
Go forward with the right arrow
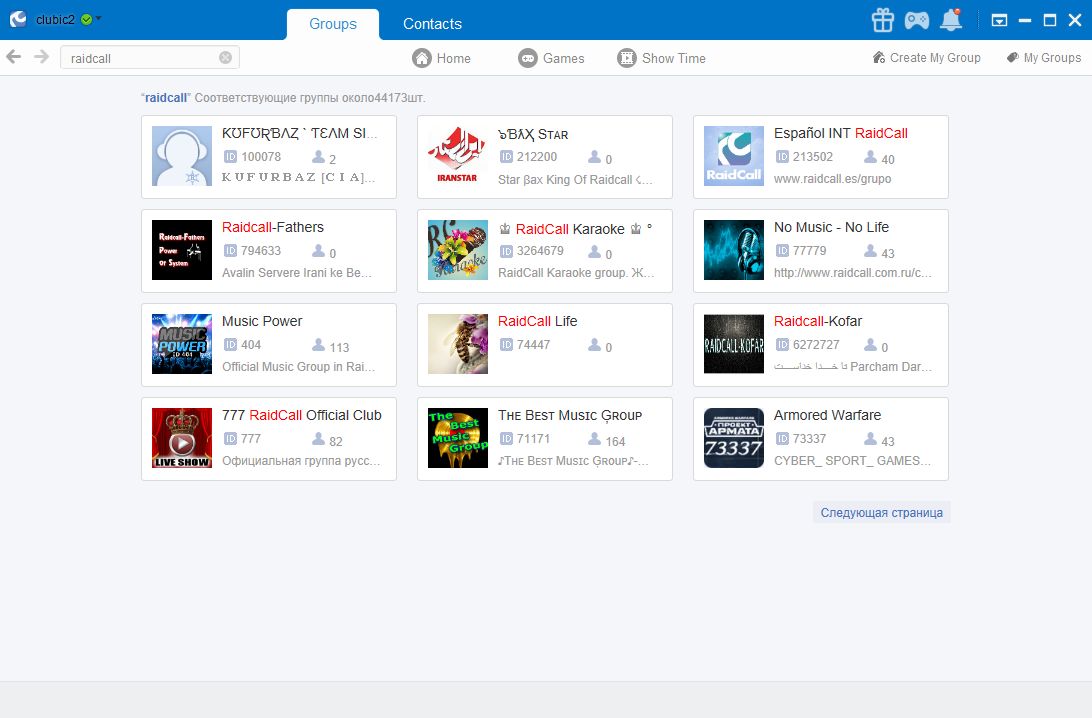coord(41,57)
